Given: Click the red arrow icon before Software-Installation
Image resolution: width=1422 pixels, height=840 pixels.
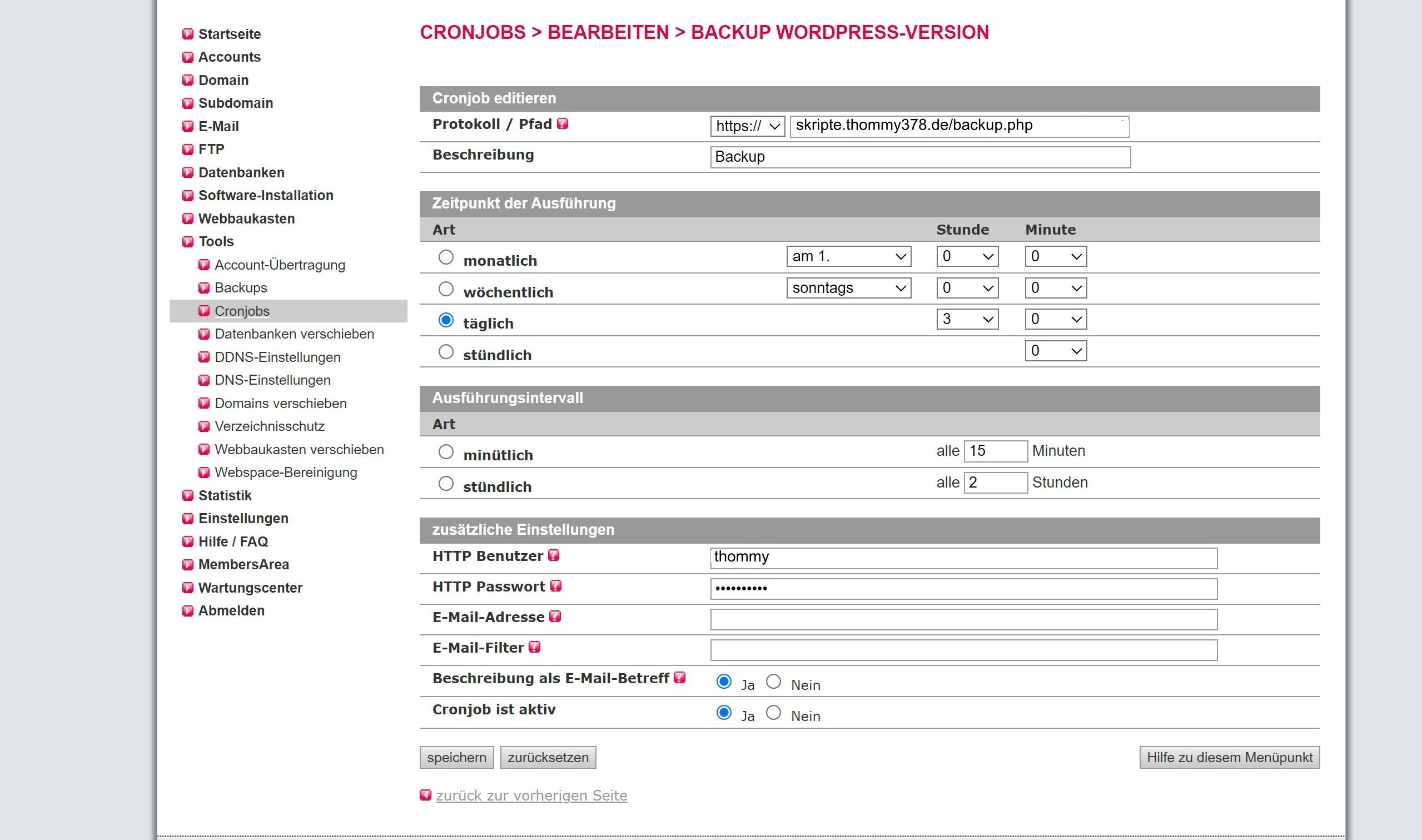Looking at the screenshot, I should point(188,196).
